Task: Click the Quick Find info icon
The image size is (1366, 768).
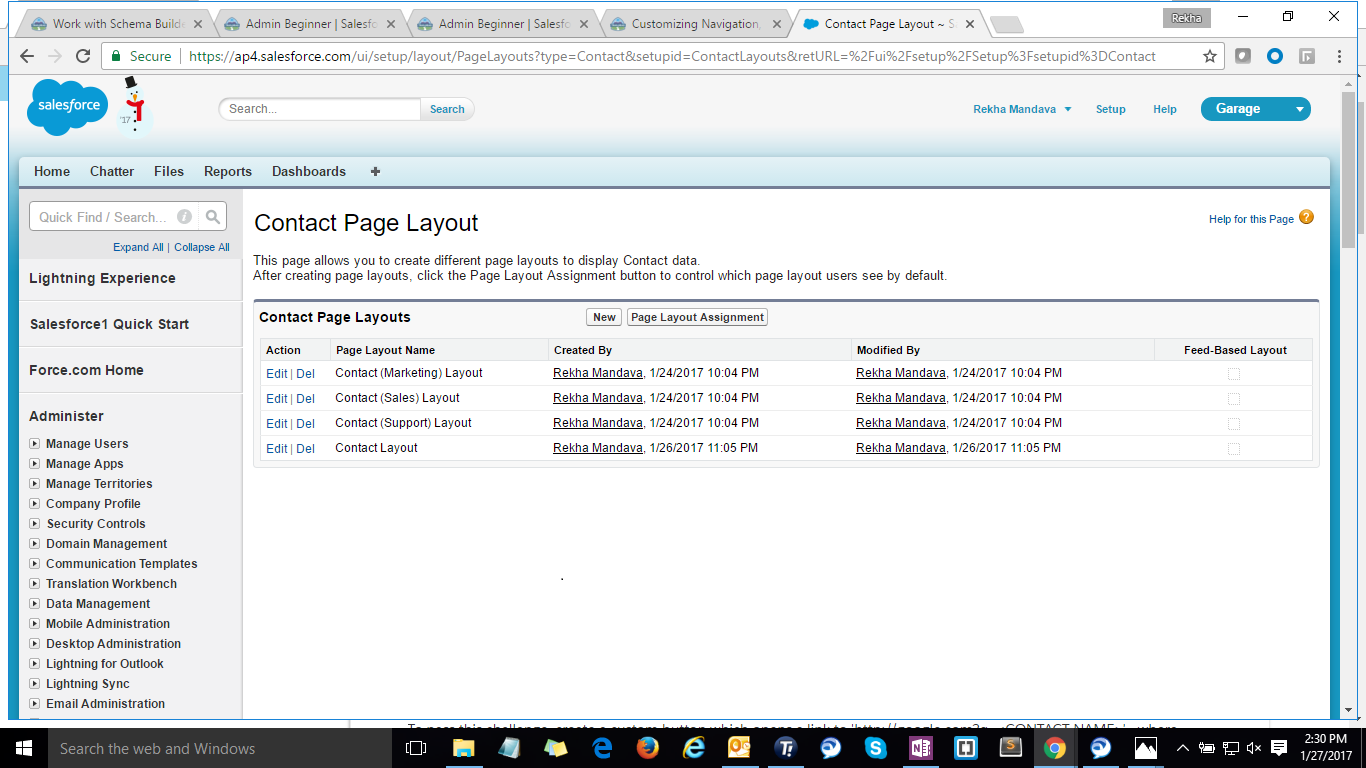Action: (x=184, y=216)
